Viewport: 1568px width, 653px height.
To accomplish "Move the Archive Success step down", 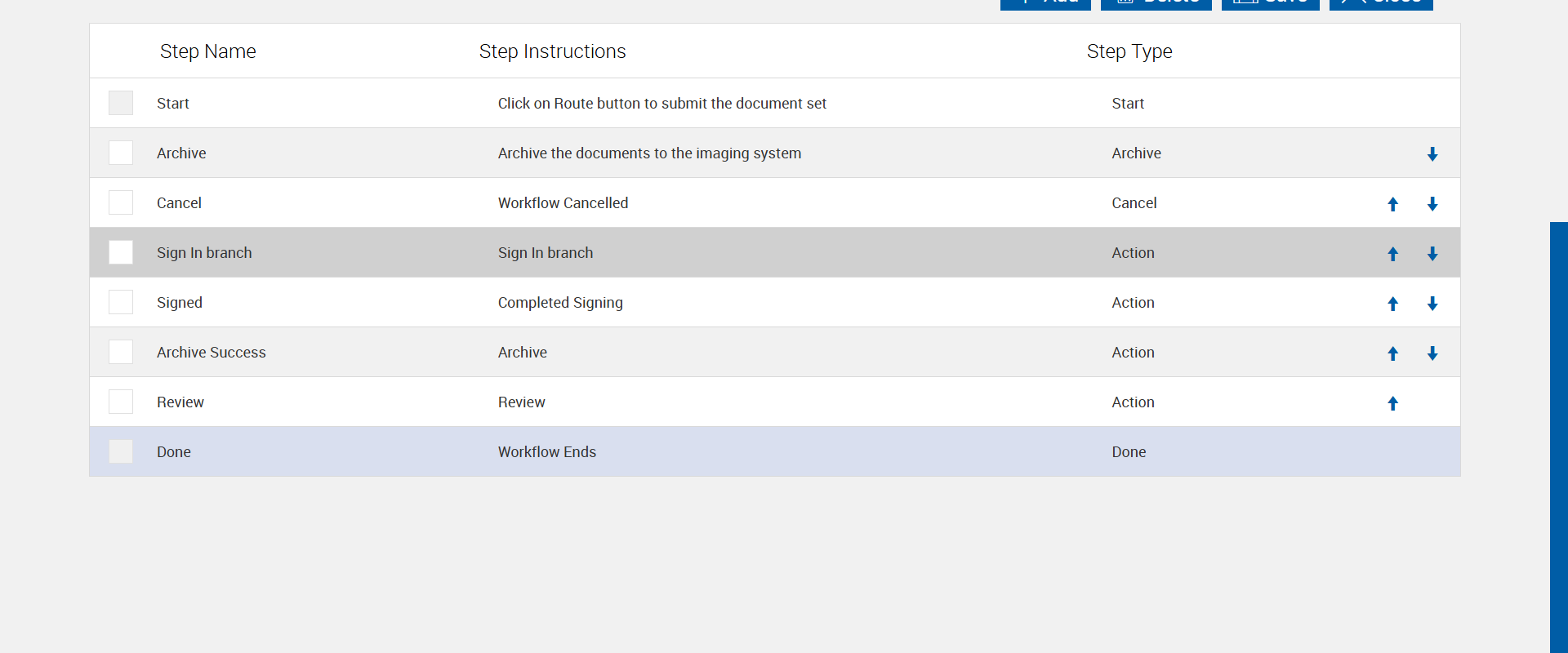I will point(1432,353).
